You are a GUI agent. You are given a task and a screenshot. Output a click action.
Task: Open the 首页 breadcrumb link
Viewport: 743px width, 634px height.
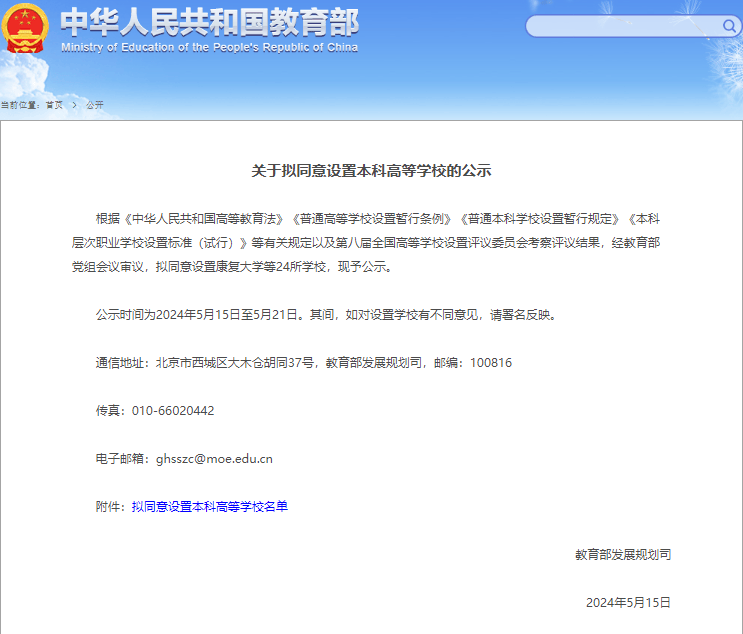tap(54, 105)
